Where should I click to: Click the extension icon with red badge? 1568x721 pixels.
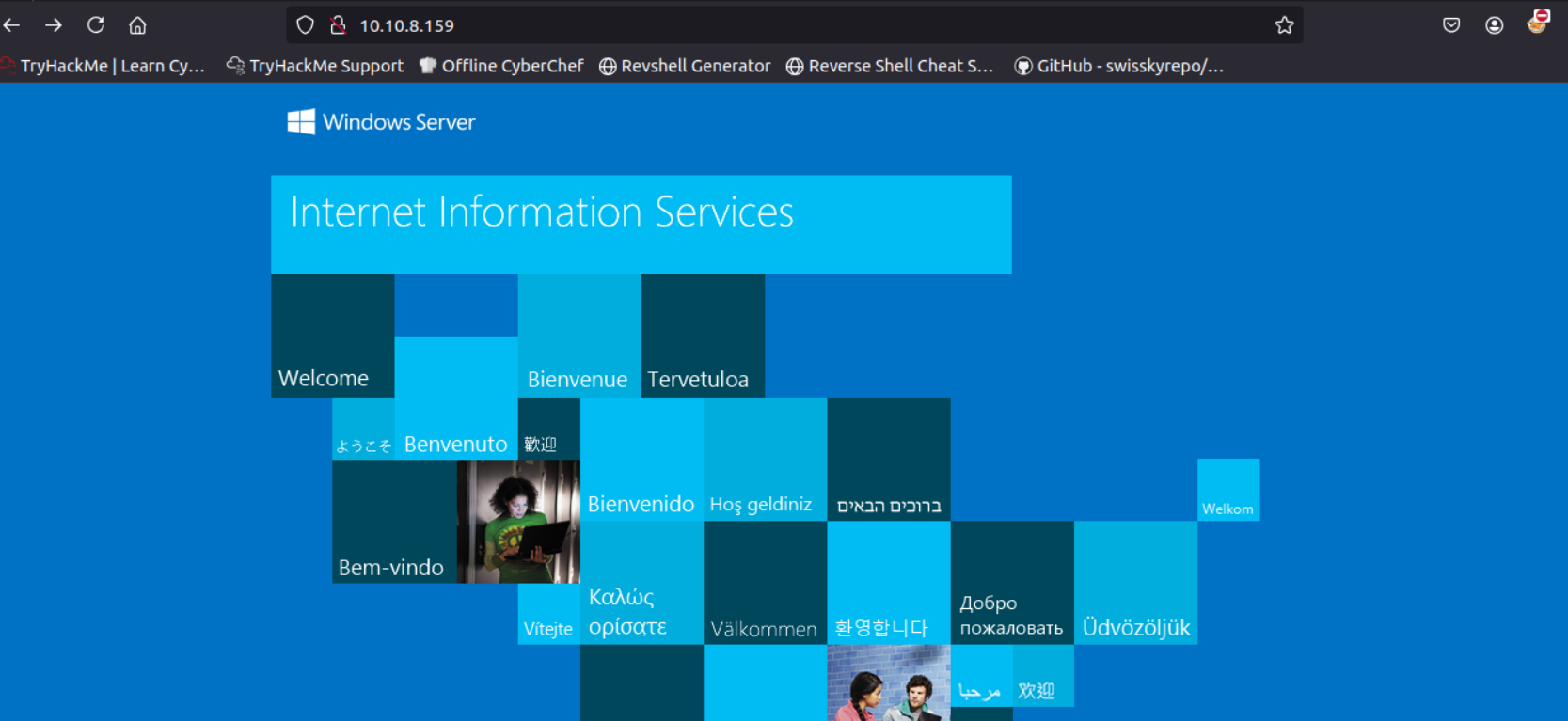coord(1537,24)
